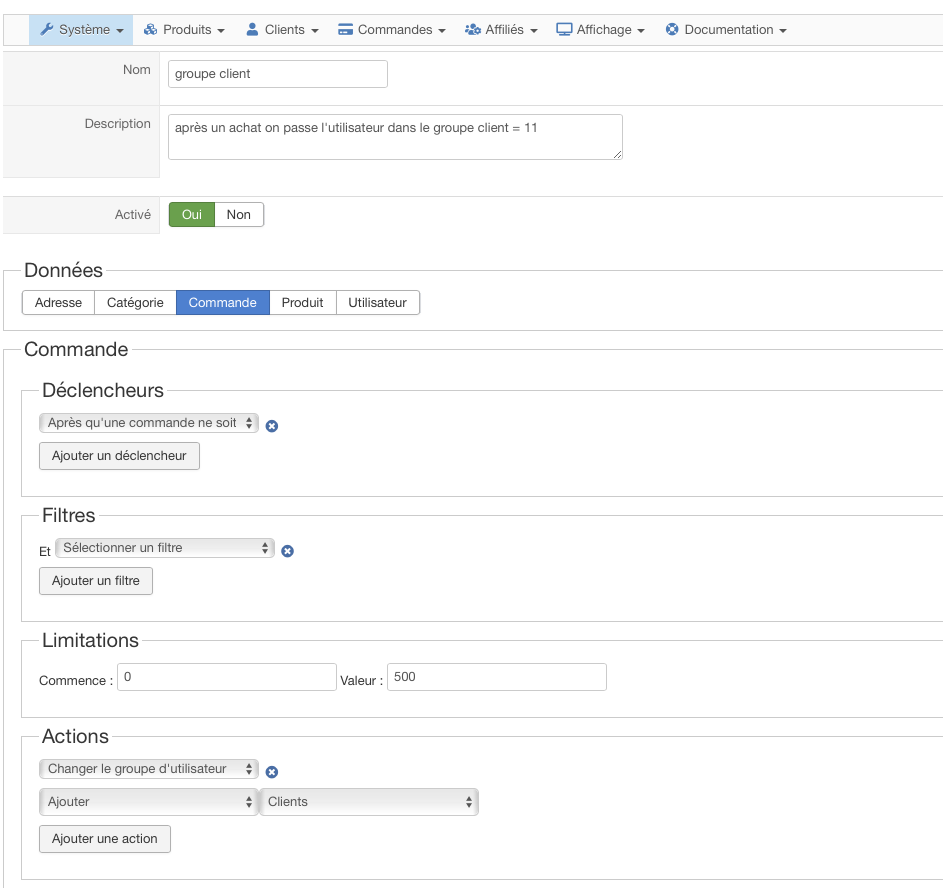Click the person icon beside Clients

click(x=252, y=30)
